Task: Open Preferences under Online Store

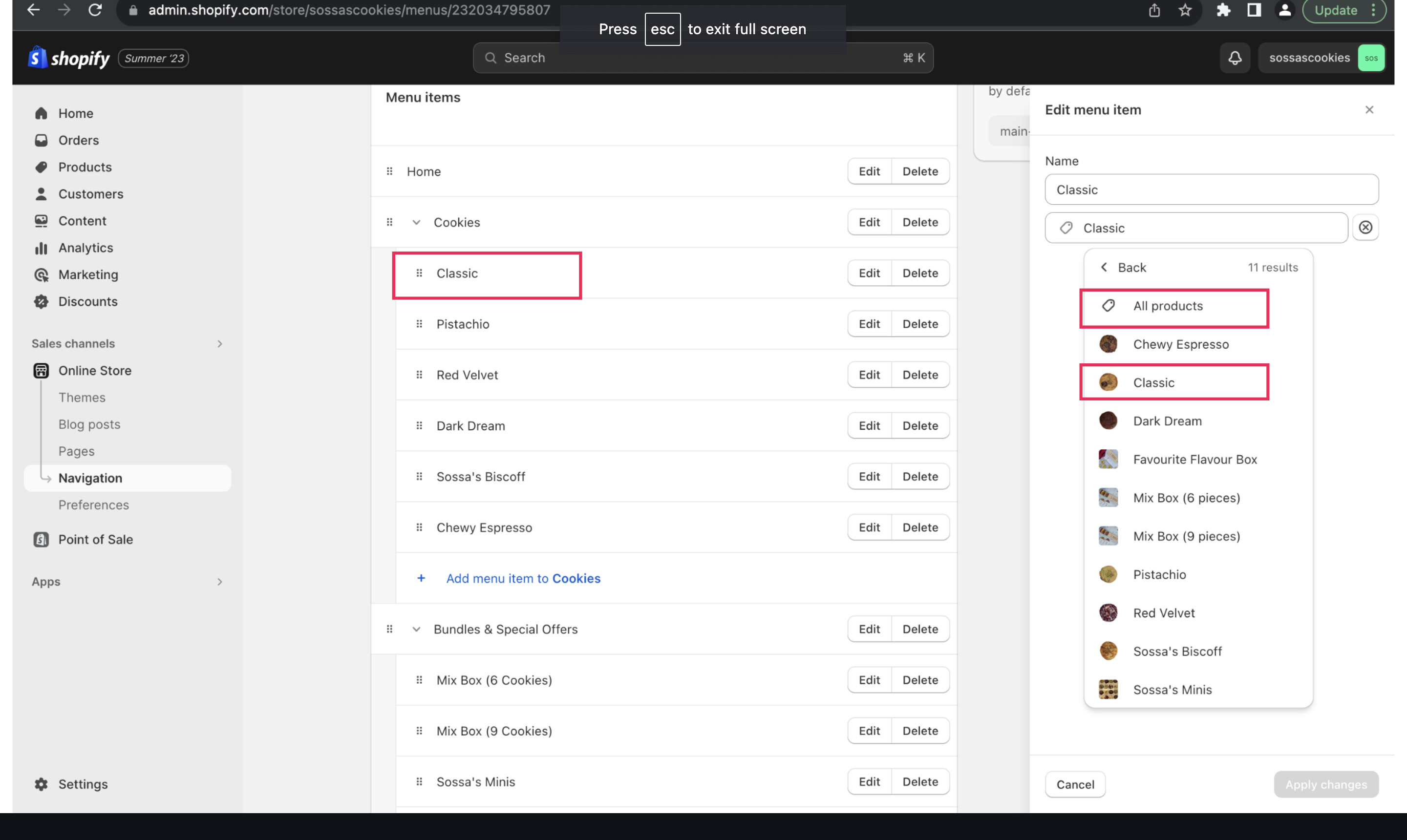Action: pyautogui.click(x=93, y=505)
